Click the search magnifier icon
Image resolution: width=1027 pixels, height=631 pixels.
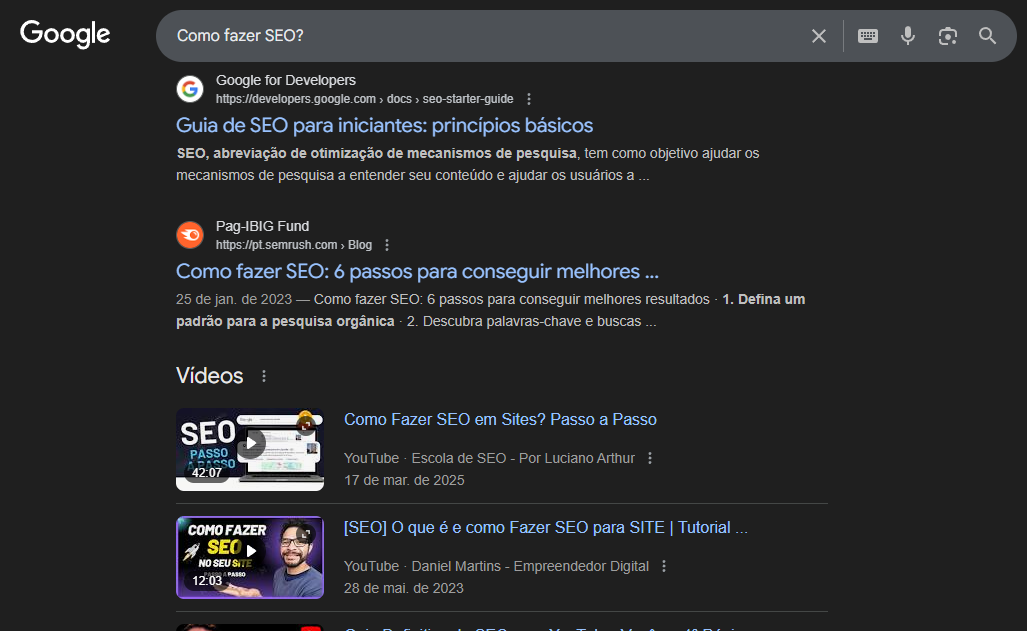pyautogui.click(x=987, y=35)
